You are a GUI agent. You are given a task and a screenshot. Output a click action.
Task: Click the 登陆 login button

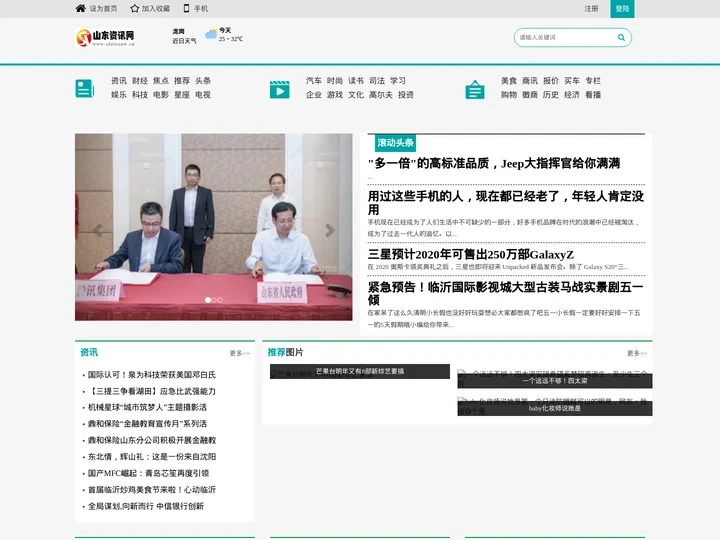(x=622, y=9)
